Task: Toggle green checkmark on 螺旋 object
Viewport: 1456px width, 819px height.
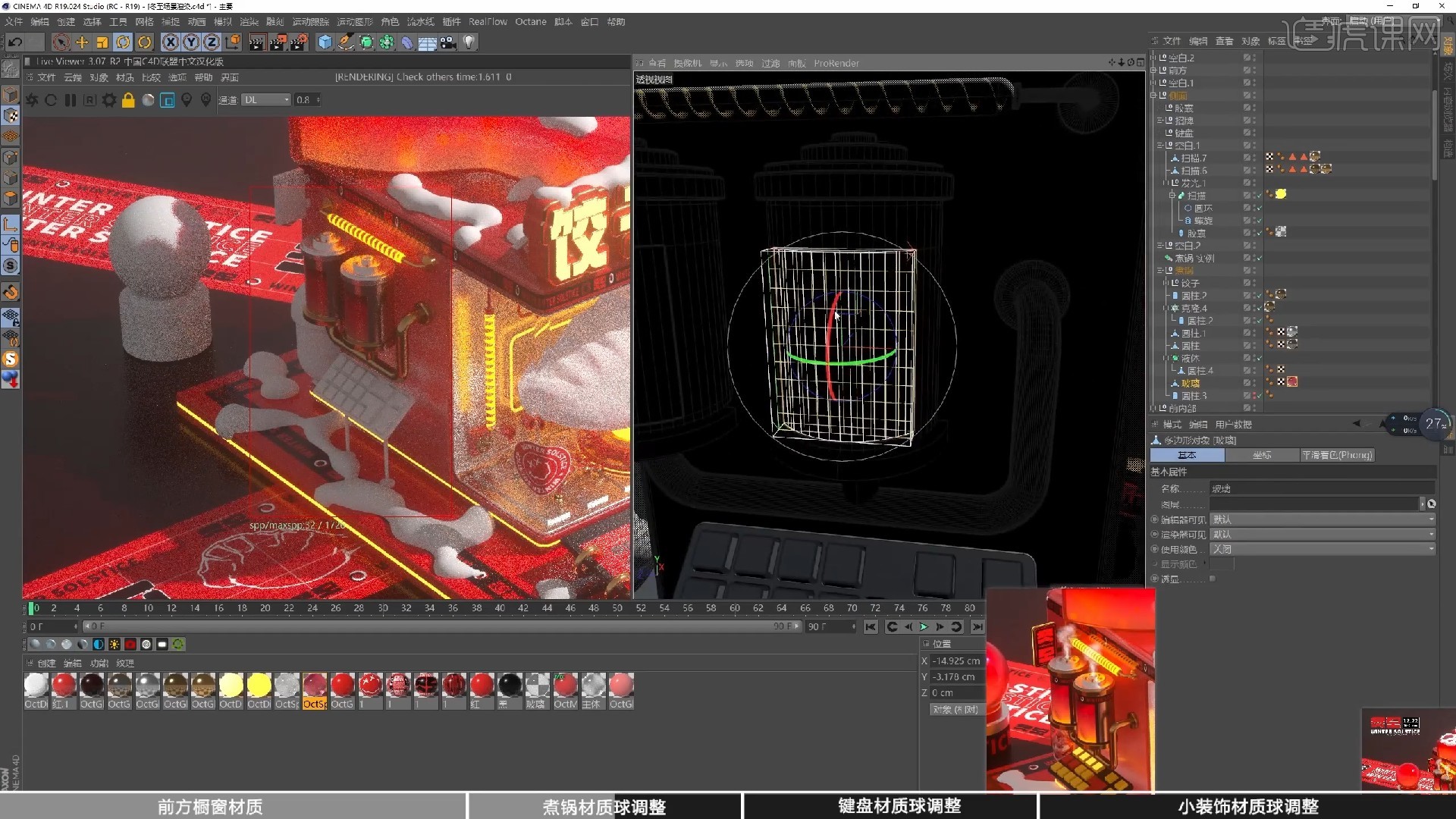Action: coord(1259,221)
